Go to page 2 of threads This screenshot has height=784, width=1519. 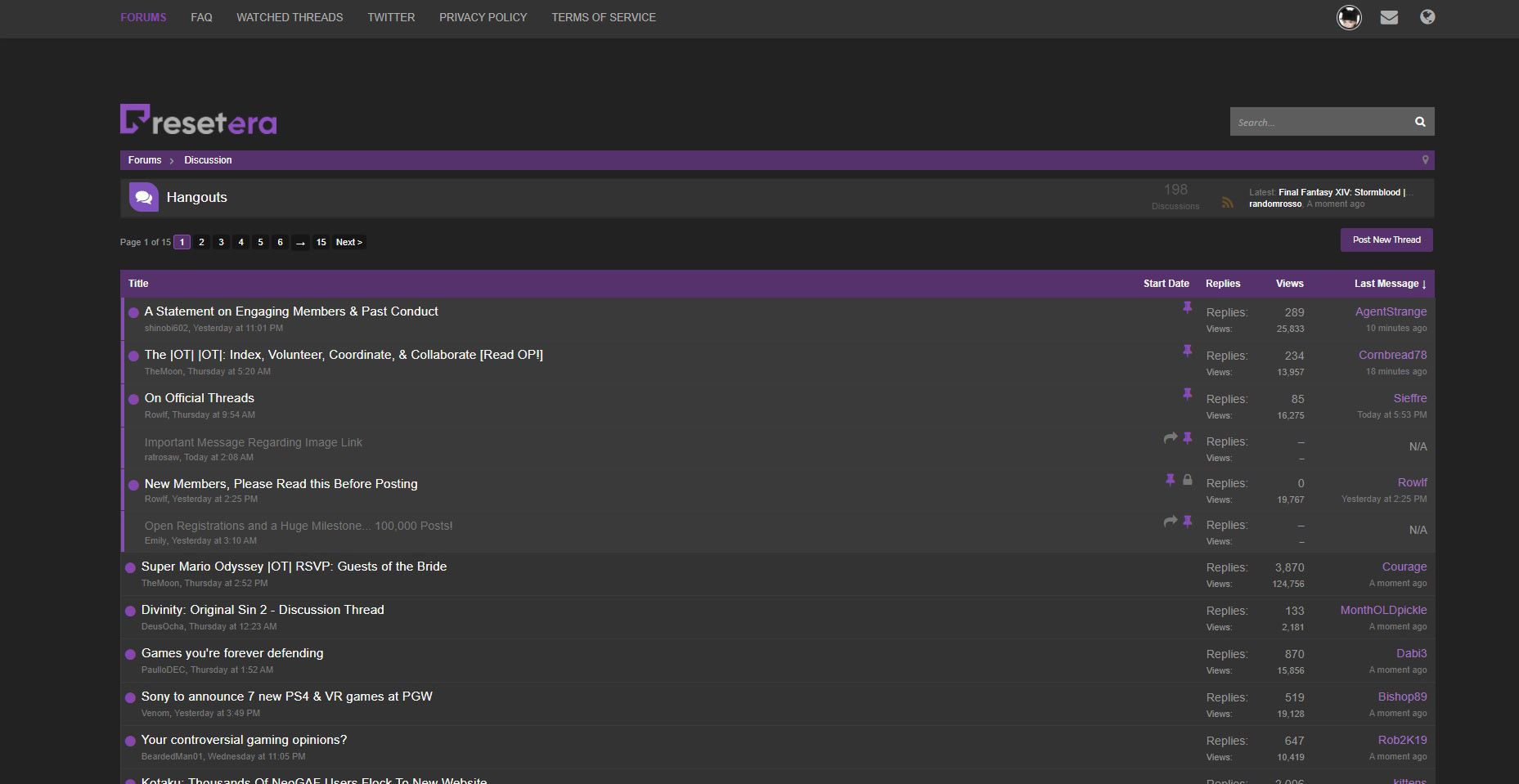[x=201, y=242]
